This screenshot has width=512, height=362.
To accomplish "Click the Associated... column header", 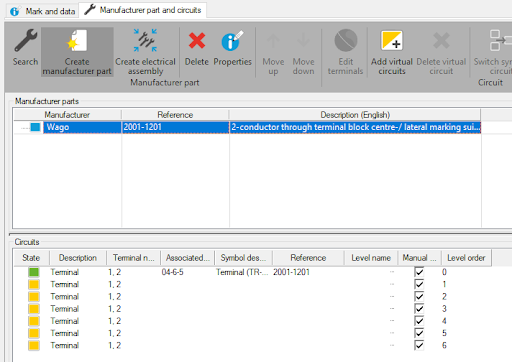I will pyautogui.click(x=188, y=258).
